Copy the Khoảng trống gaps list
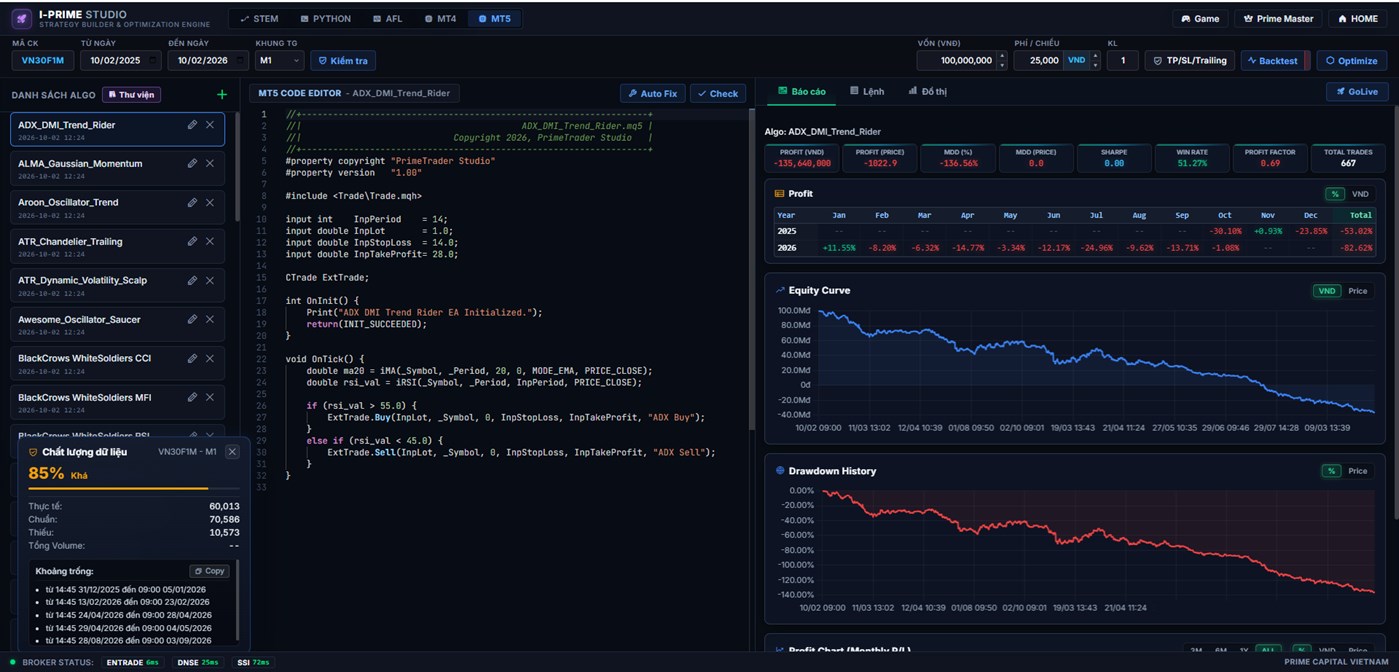The height and width of the screenshot is (672, 1399). point(209,571)
